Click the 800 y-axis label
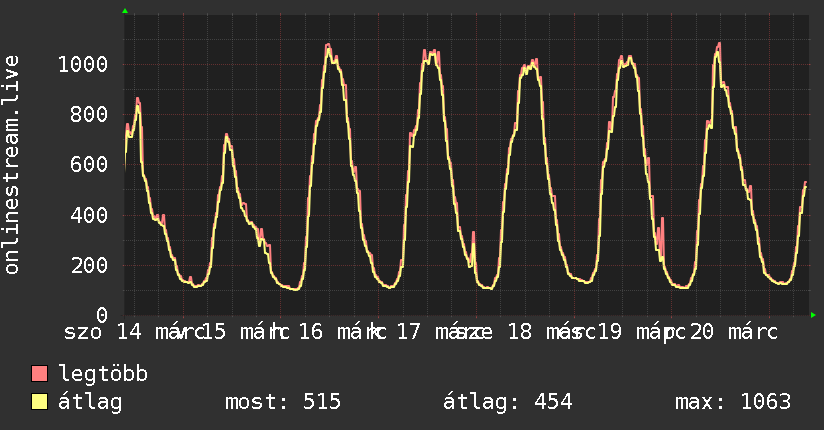 click(89, 115)
